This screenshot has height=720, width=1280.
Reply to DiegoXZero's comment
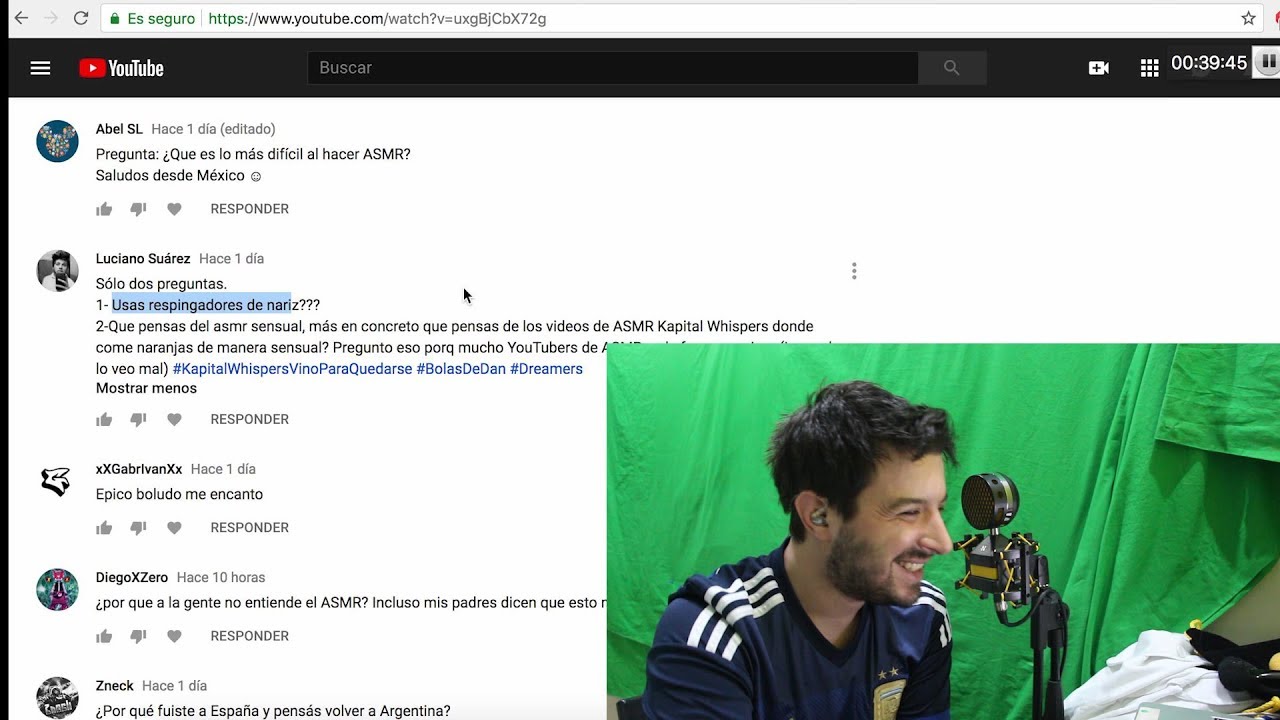[x=249, y=636]
